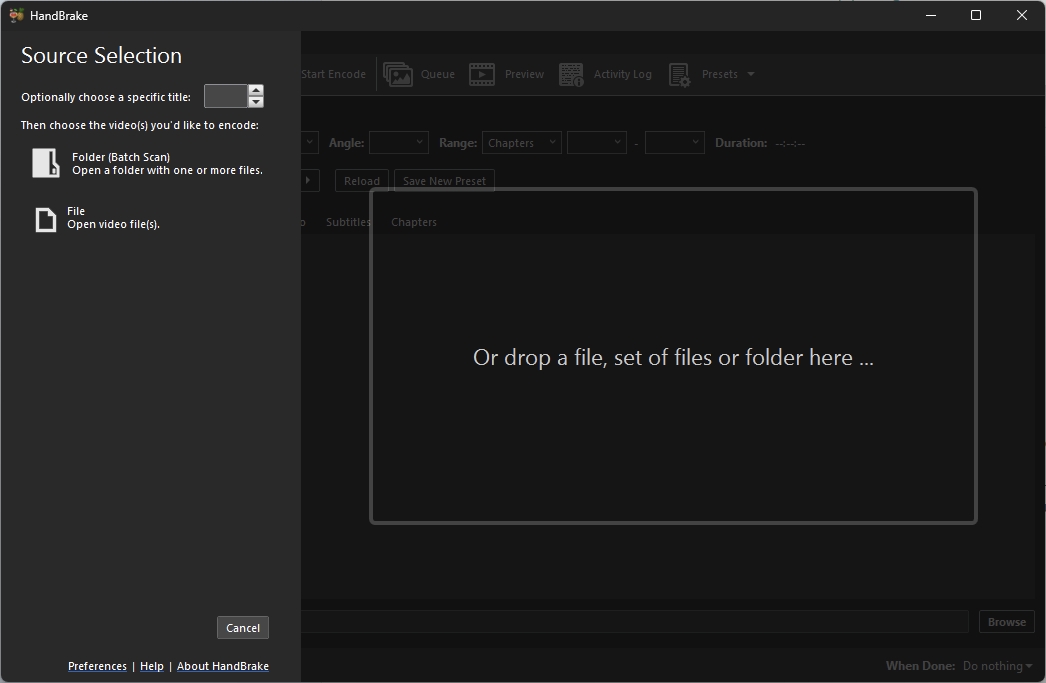This screenshot has height=683, width=1046.
Task: Open the Activity Log icon
Action: 571,74
